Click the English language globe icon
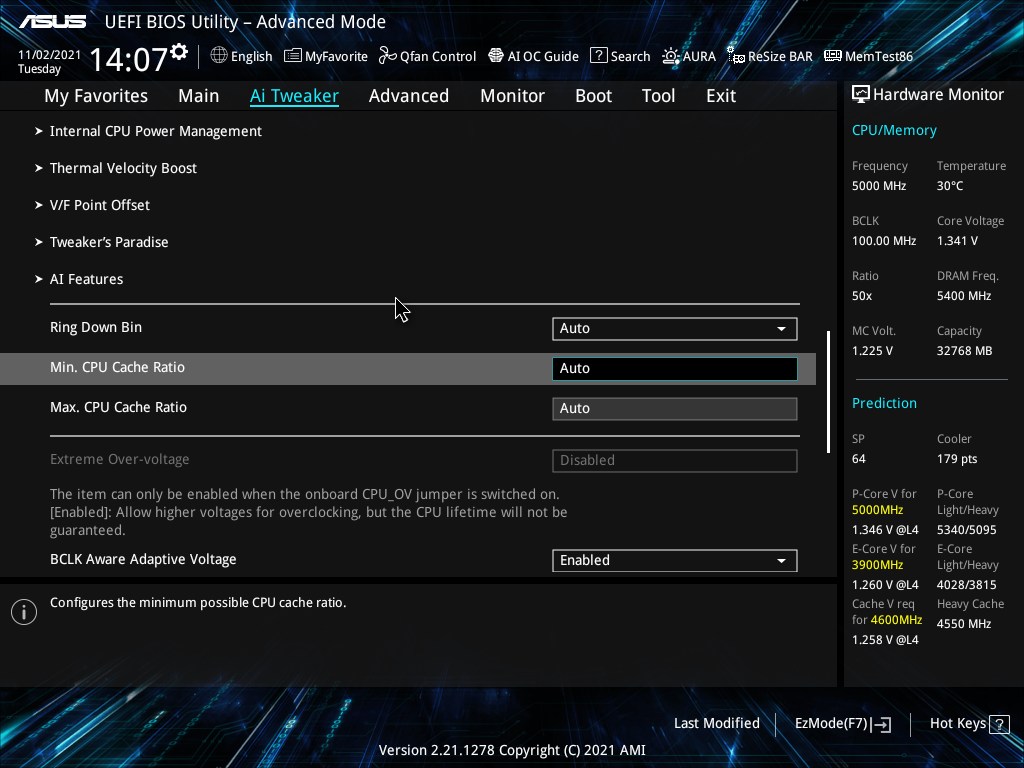 pos(219,56)
